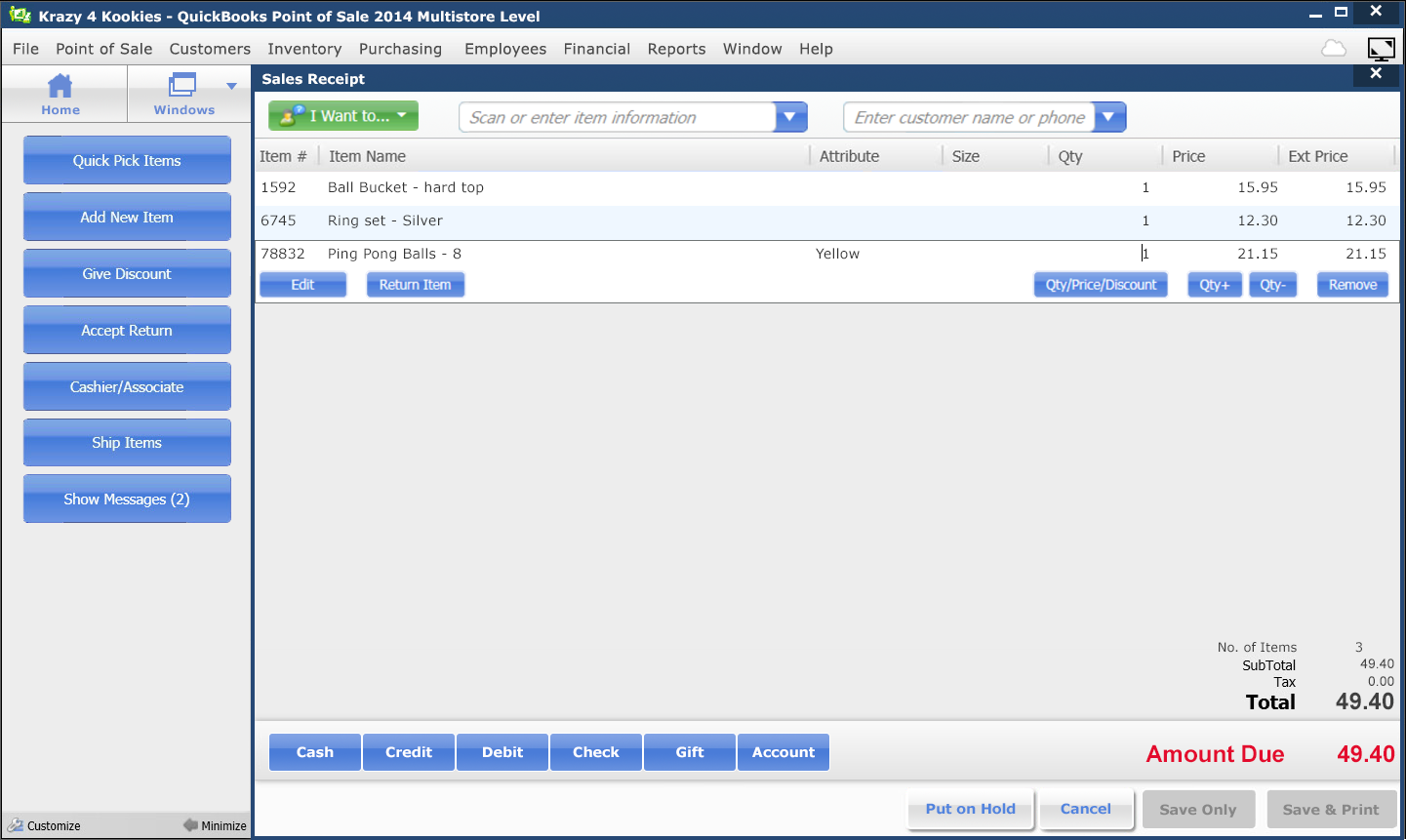
Task: Click the 15.95 price of Ball Bucket
Action: click(x=1258, y=187)
